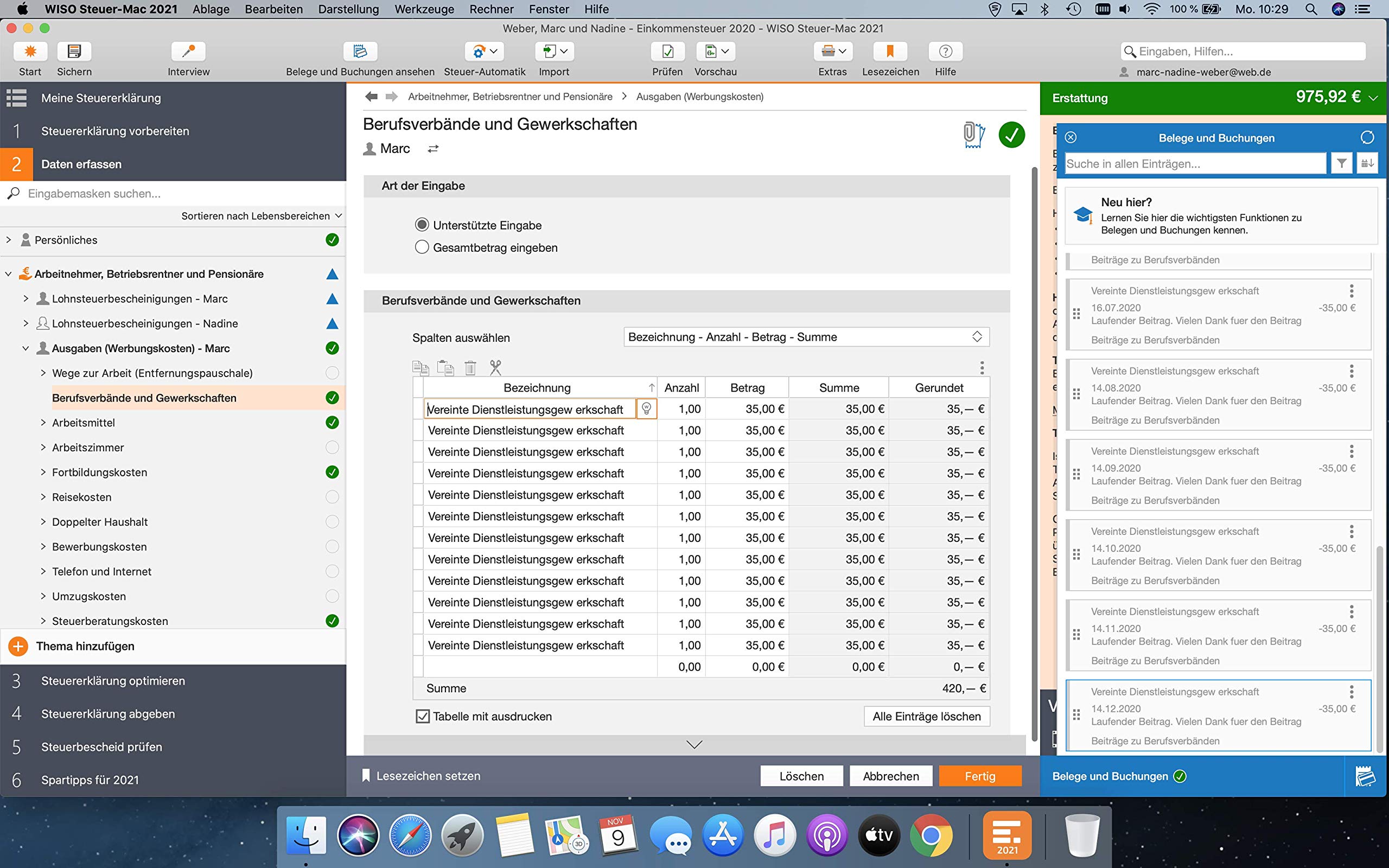
Task: Open the Rechner menu
Action: pyautogui.click(x=492, y=9)
